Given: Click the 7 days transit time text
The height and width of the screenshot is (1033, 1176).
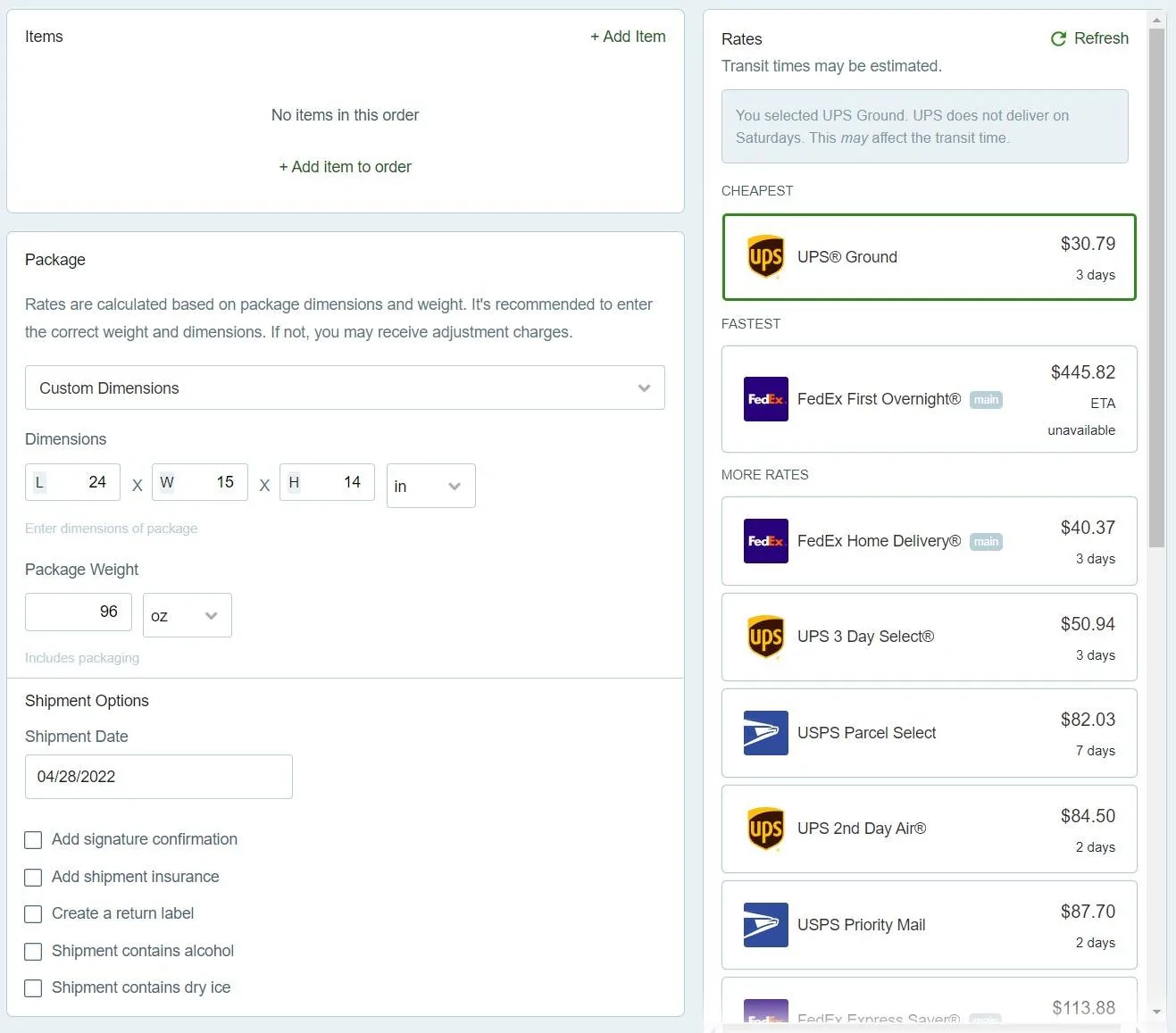Looking at the screenshot, I should [1095, 751].
